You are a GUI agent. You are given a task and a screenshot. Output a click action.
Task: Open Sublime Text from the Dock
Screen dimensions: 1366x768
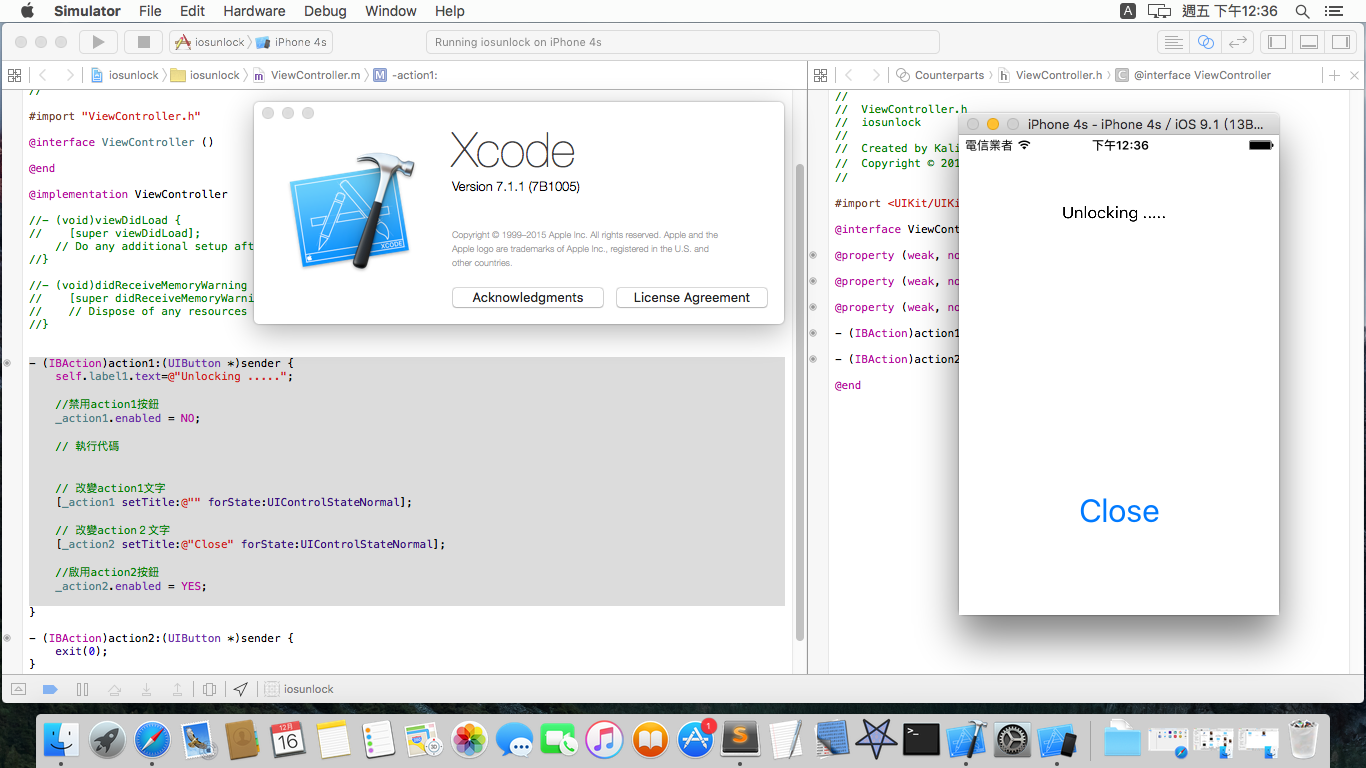[741, 739]
